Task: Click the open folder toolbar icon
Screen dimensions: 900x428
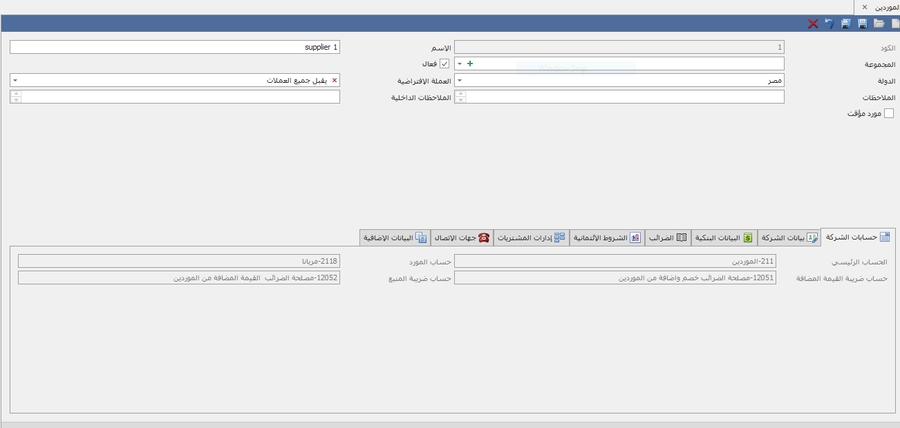Action: (878, 23)
